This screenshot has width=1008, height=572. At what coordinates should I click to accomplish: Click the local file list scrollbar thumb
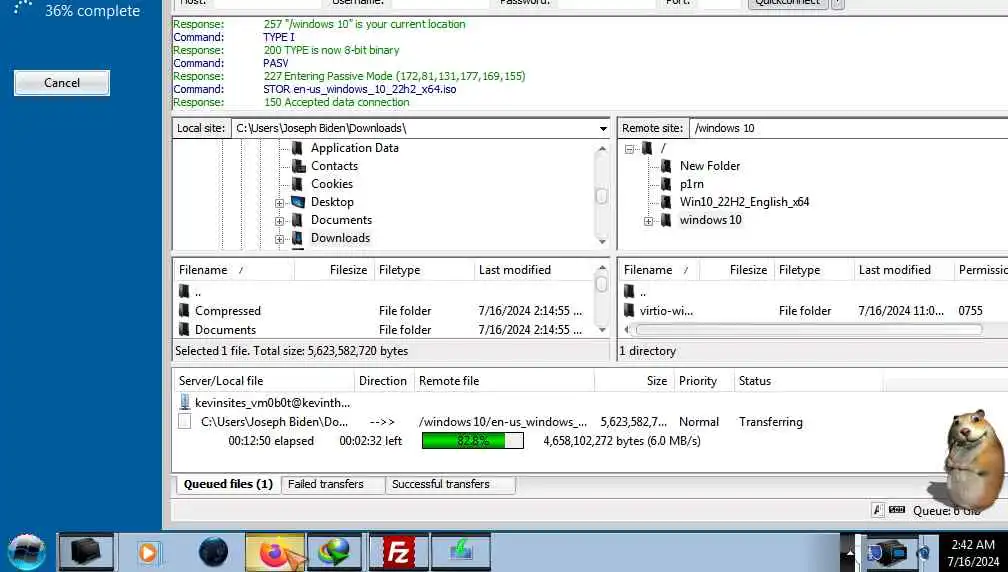click(x=602, y=283)
